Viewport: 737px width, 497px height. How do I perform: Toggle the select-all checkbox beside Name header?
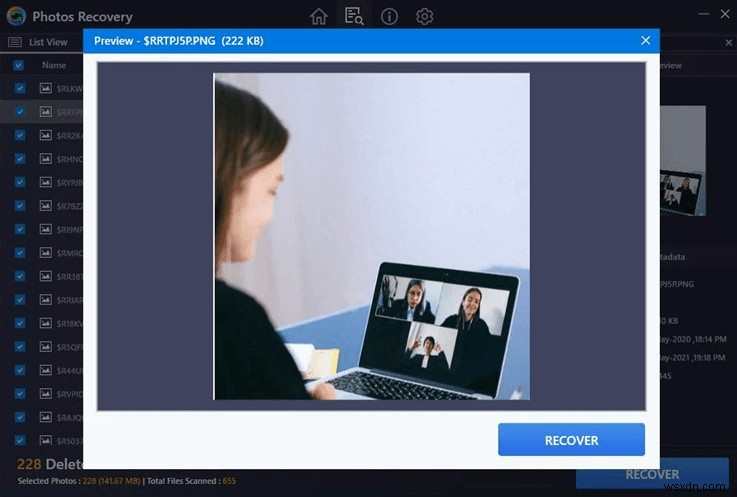coord(19,65)
